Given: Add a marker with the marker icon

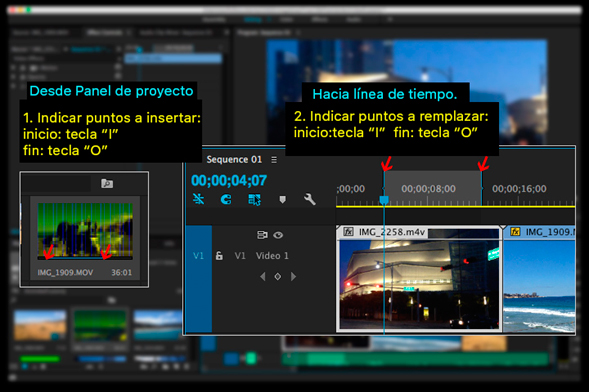Looking at the screenshot, I should coord(282,199).
